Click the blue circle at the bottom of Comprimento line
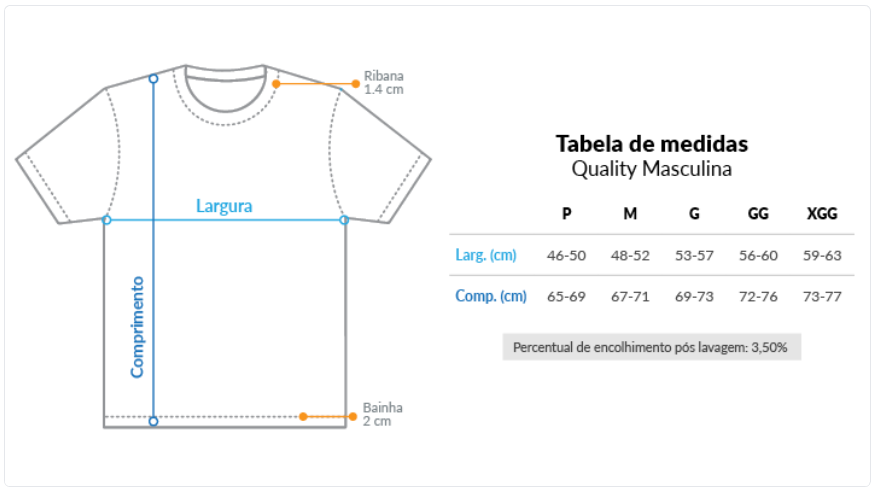The width and height of the screenshot is (875, 489). point(153,421)
